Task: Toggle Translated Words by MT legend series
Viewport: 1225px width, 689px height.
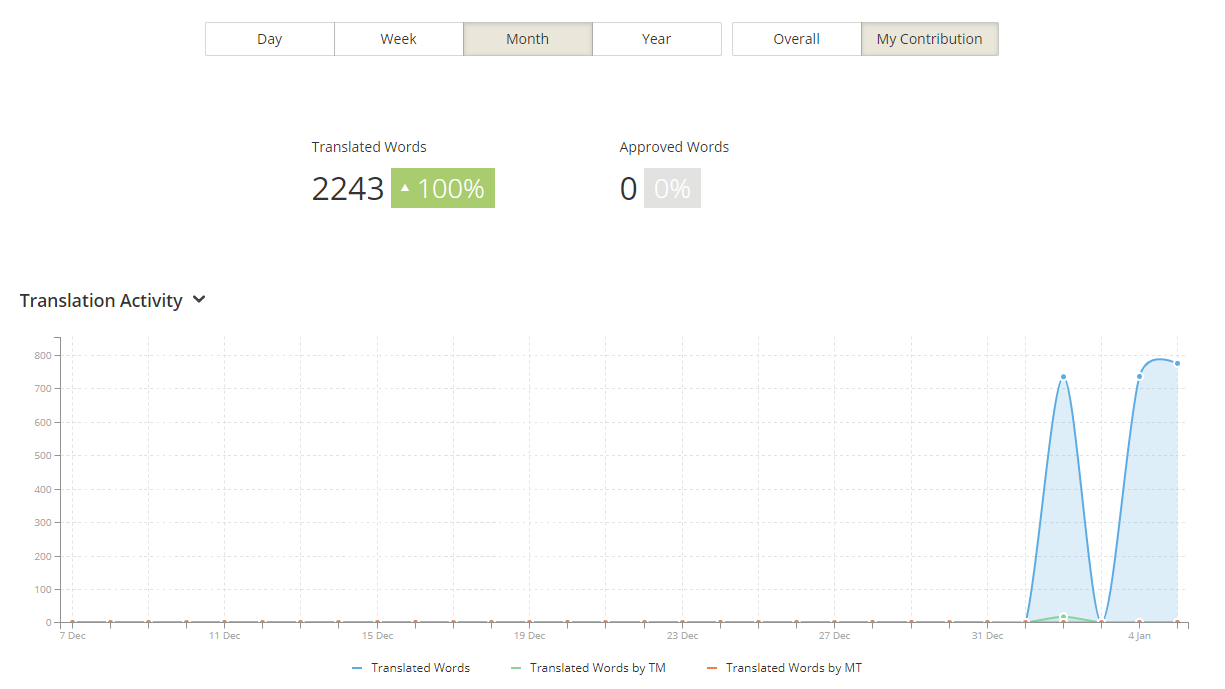Action: [784, 668]
